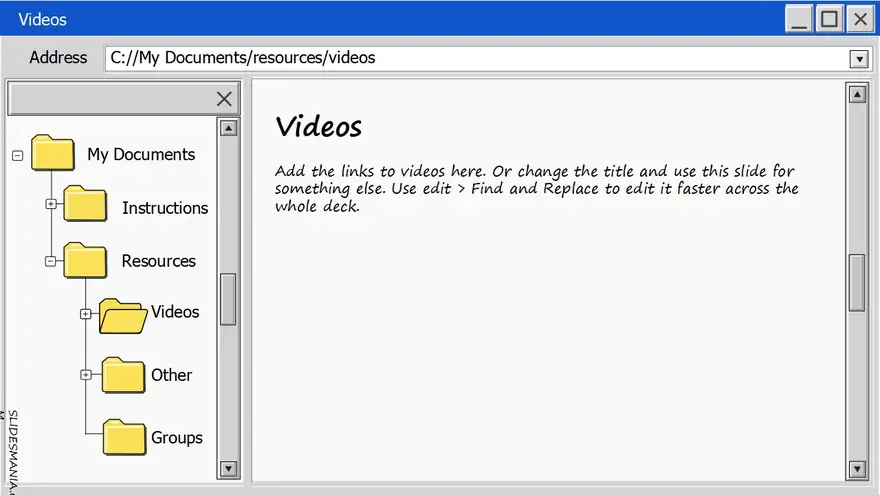Click the Videos window title text
This screenshot has width=880, height=495.
coord(42,20)
